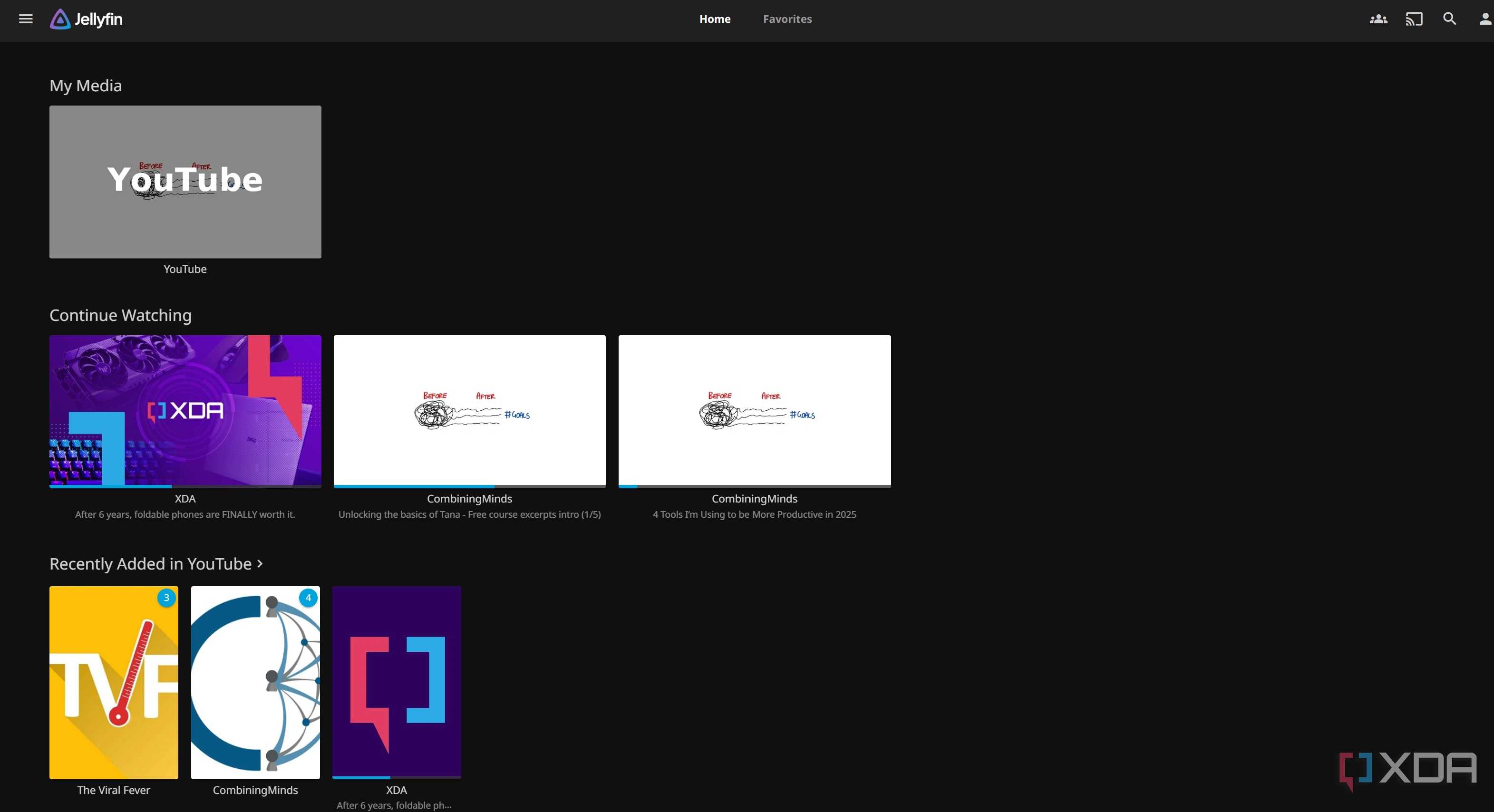The width and height of the screenshot is (1494, 812).
Task: Click 'After 6 years, foldable phones are FINALLY worth it.'
Action: 185,514
